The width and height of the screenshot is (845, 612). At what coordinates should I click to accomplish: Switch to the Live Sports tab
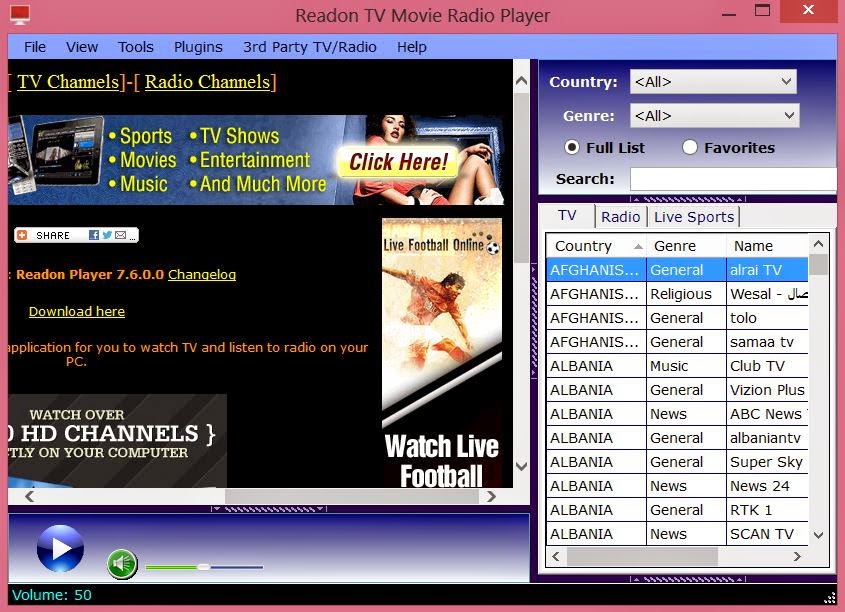click(693, 216)
